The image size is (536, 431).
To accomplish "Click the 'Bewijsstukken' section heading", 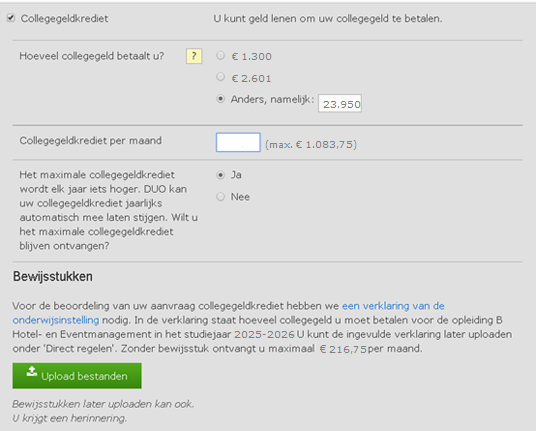I will (53, 276).
